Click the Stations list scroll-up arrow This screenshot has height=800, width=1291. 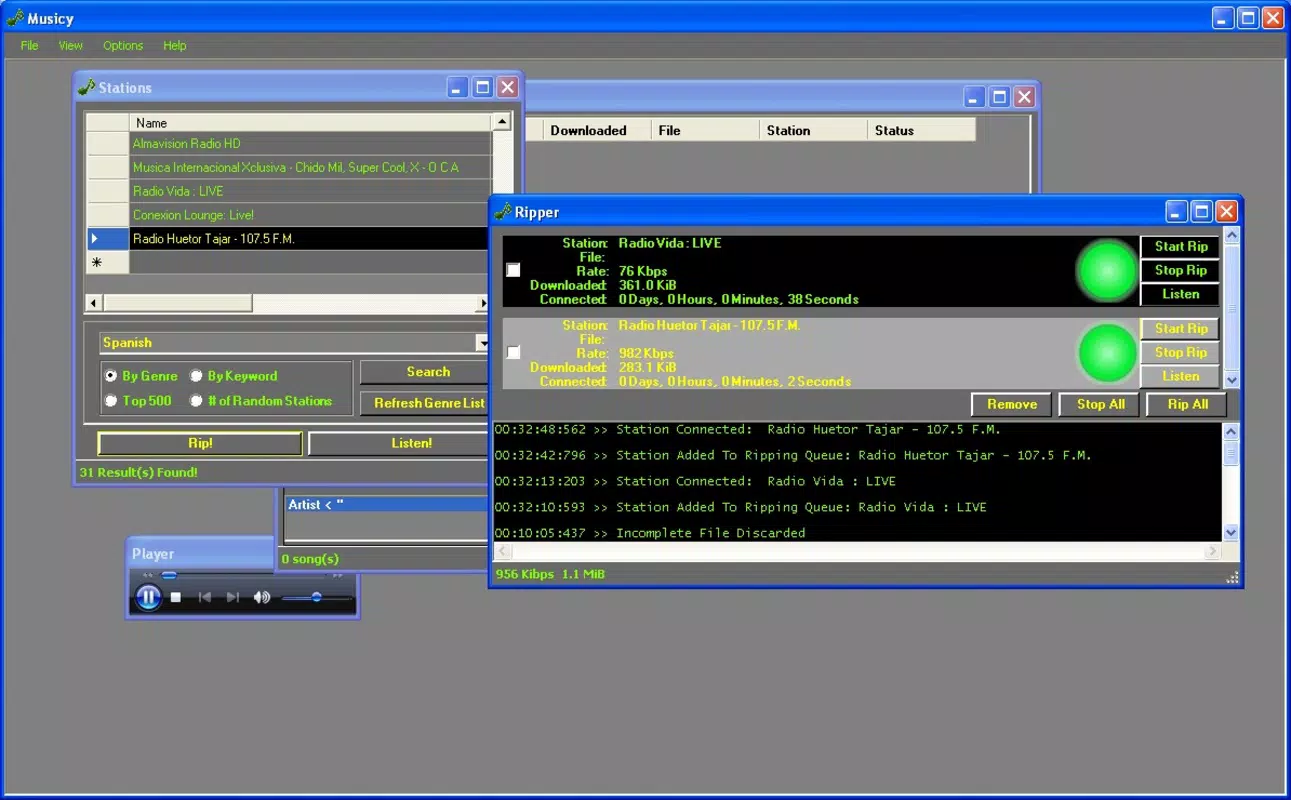(502, 122)
